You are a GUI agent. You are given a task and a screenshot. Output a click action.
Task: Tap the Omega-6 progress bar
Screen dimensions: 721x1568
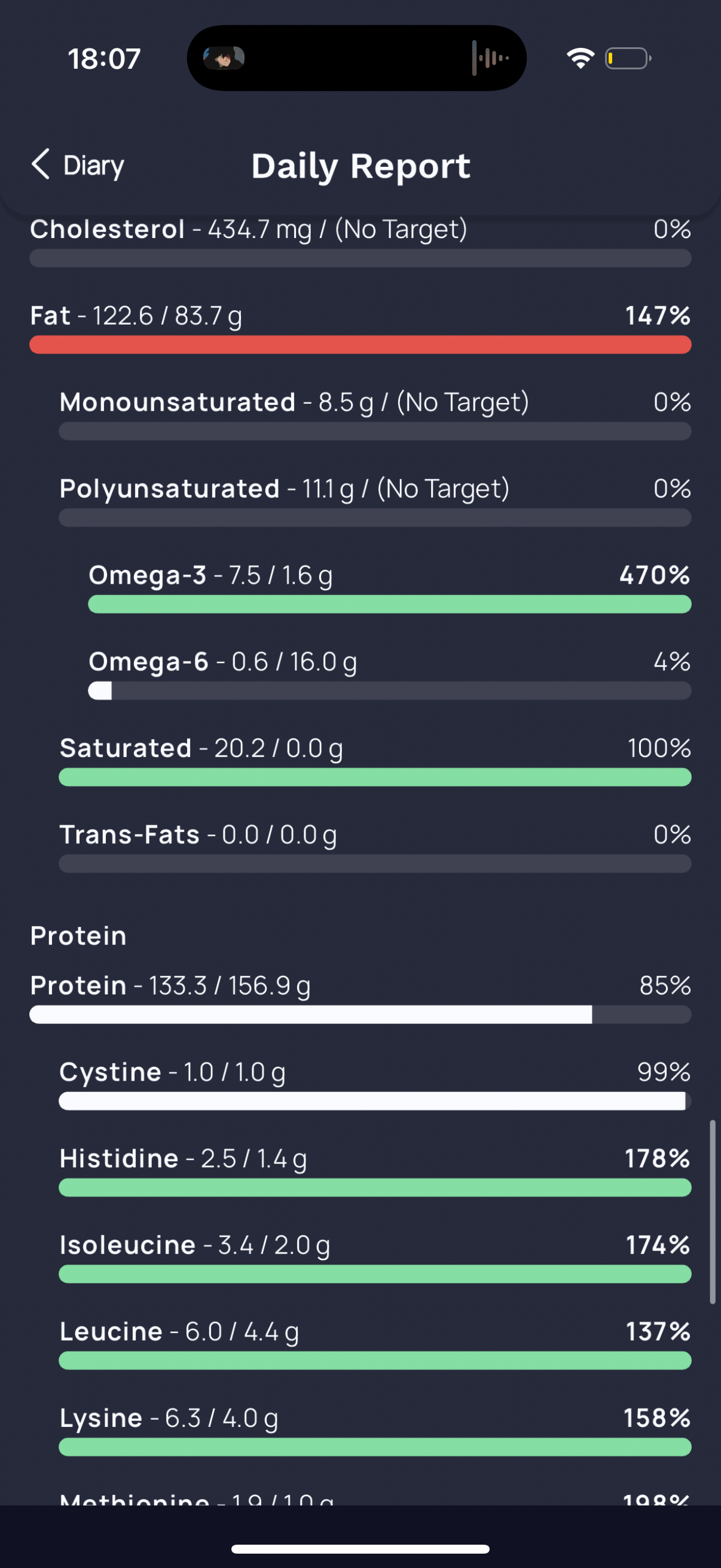pyautogui.click(x=389, y=691)
